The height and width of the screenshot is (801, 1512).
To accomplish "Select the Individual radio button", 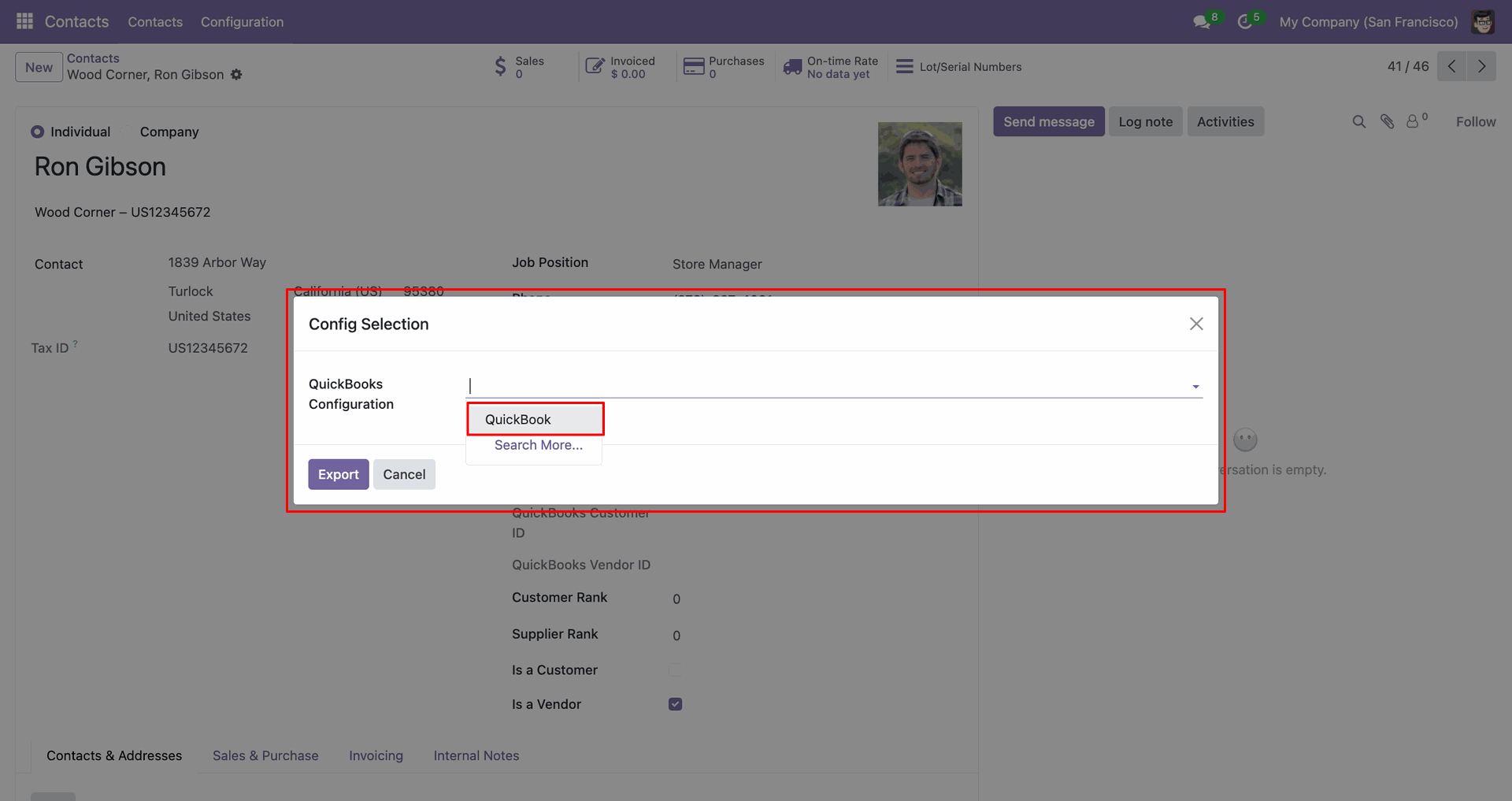I will 37,132.
